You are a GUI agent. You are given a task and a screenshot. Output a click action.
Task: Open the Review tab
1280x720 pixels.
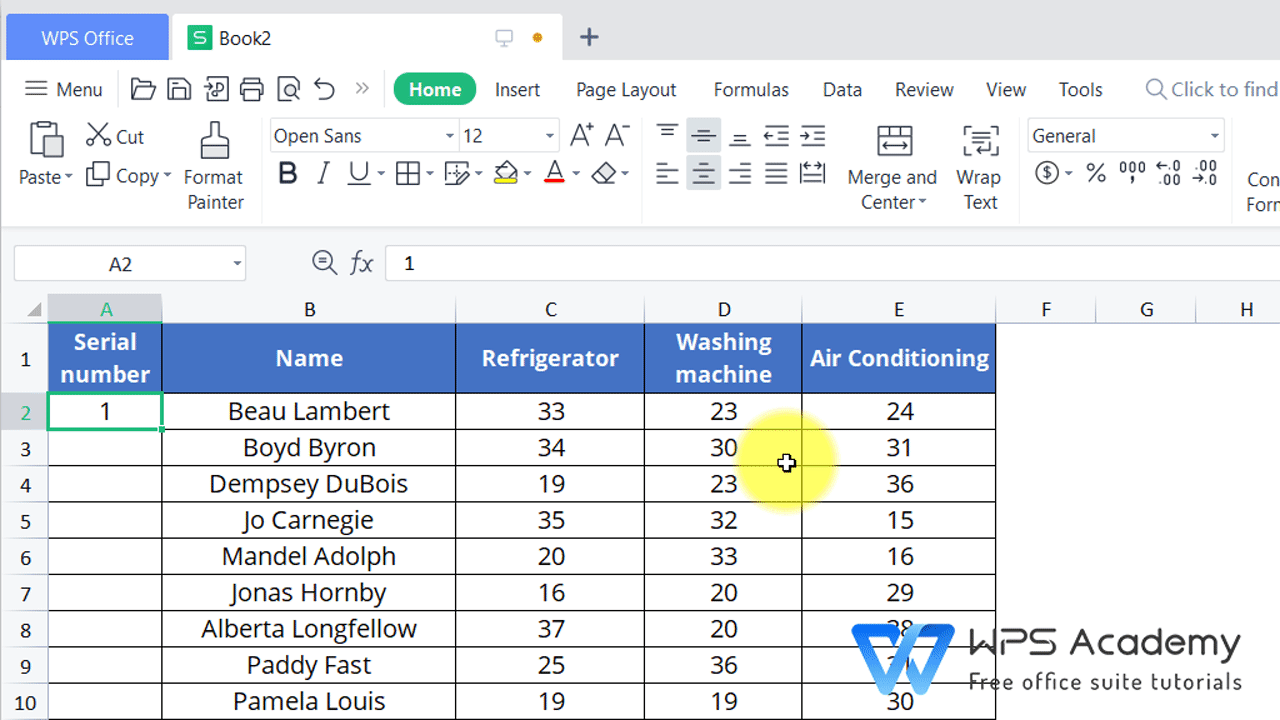[x=924, y=89]
